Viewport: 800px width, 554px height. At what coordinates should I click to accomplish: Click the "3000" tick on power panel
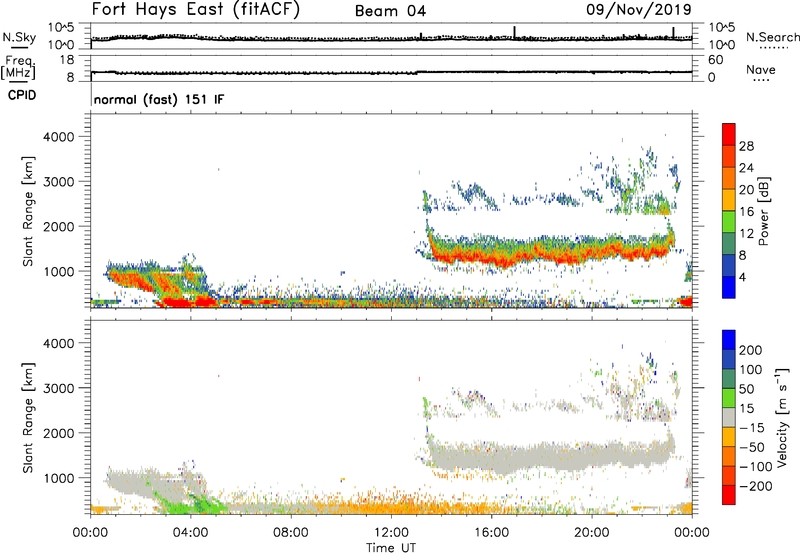(x=59, y=182)
